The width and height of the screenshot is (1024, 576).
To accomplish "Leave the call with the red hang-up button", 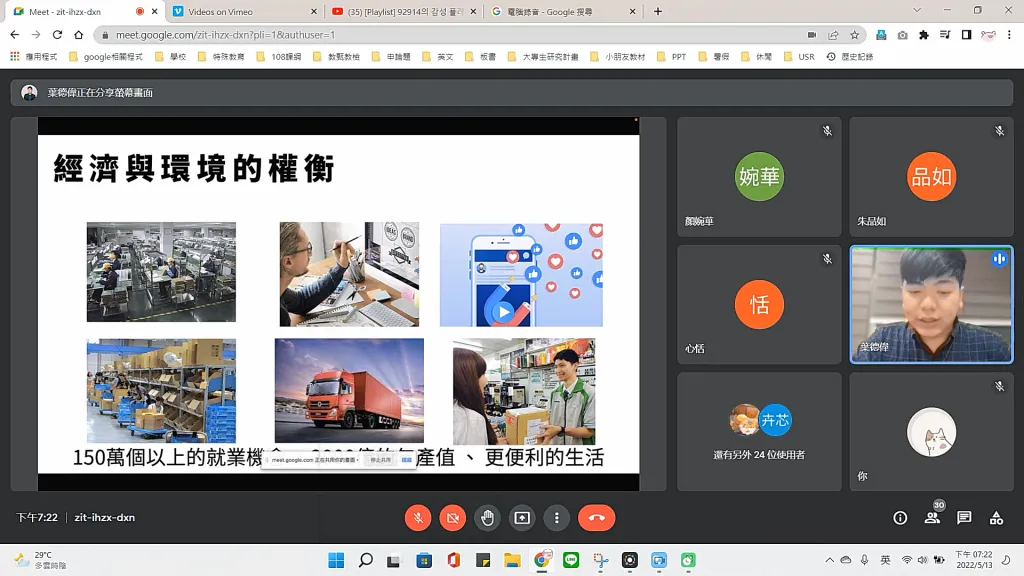I will point(596,517).
